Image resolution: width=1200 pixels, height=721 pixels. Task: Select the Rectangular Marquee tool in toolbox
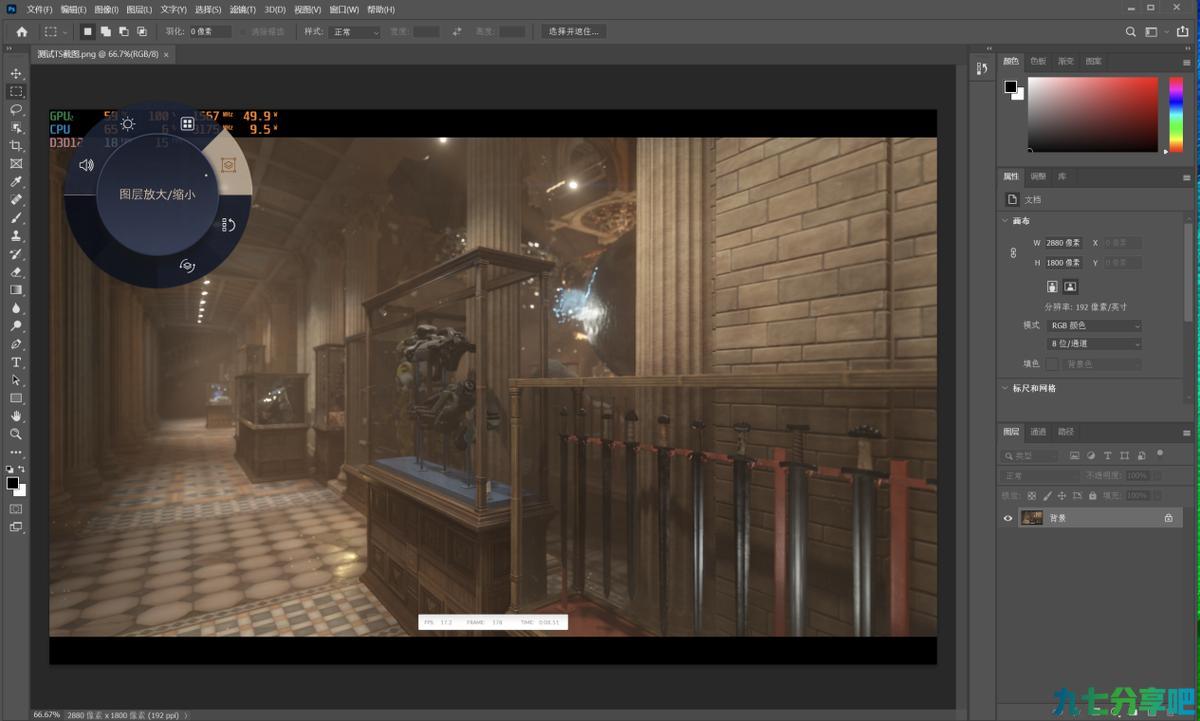click(16, 91)
